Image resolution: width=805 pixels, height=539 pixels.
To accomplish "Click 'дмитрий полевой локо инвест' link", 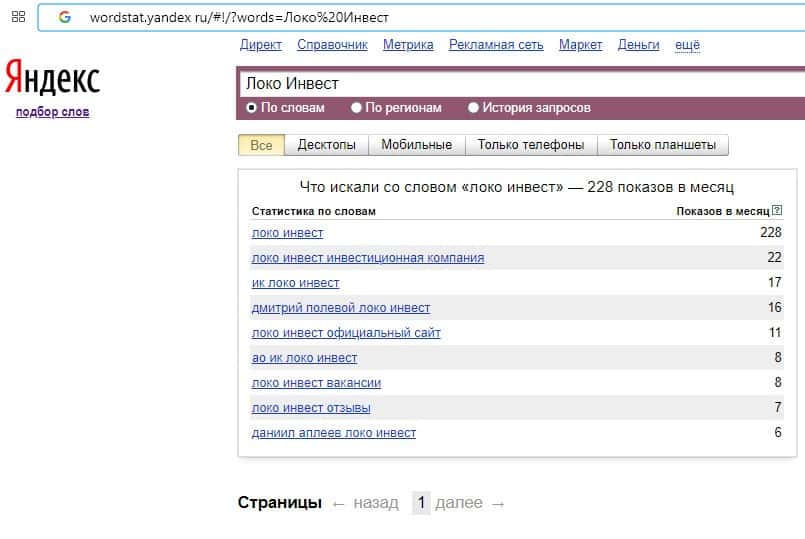I will pos(341,308).
